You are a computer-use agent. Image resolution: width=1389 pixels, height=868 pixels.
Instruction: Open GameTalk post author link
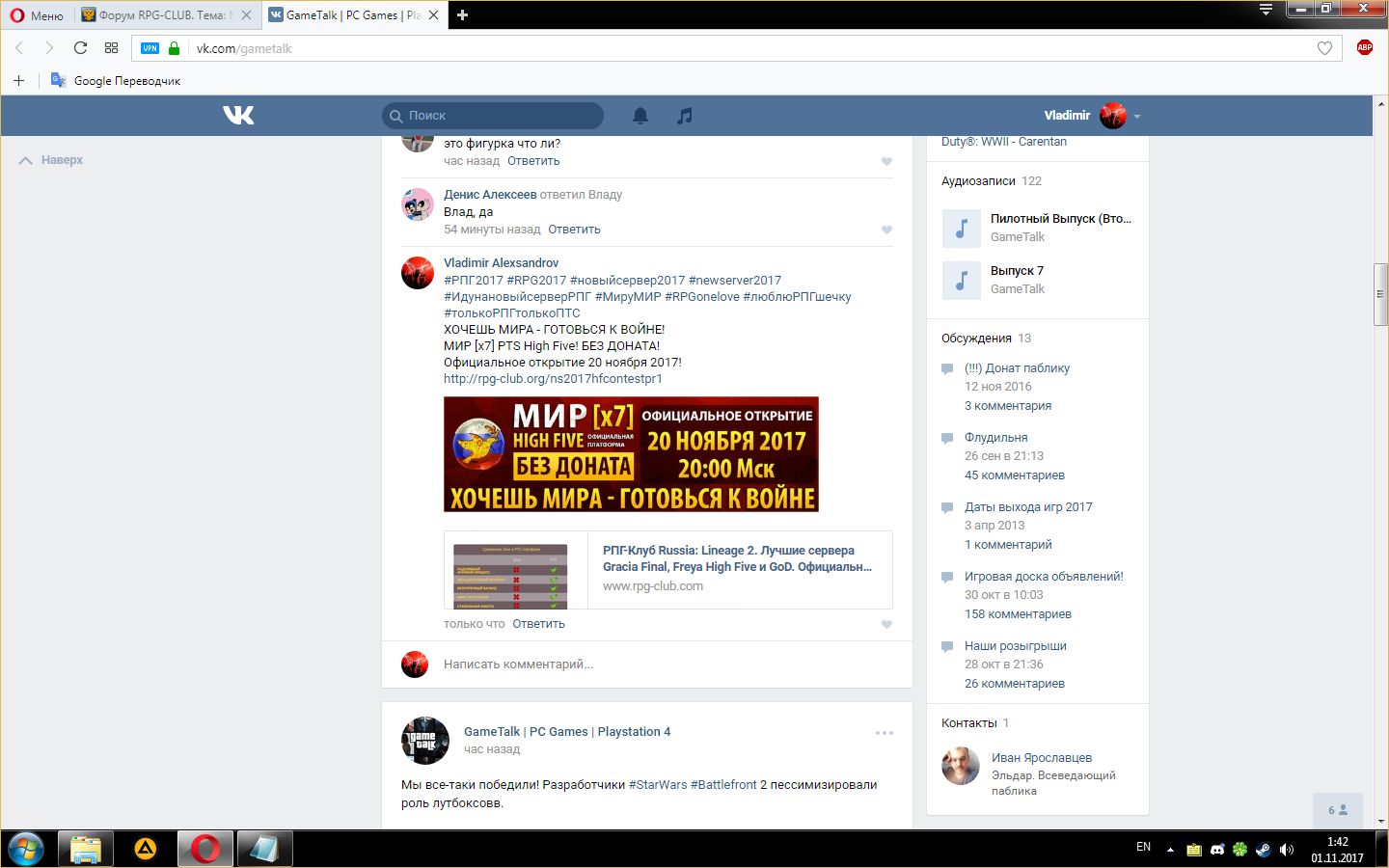click(x=567, y=731)
